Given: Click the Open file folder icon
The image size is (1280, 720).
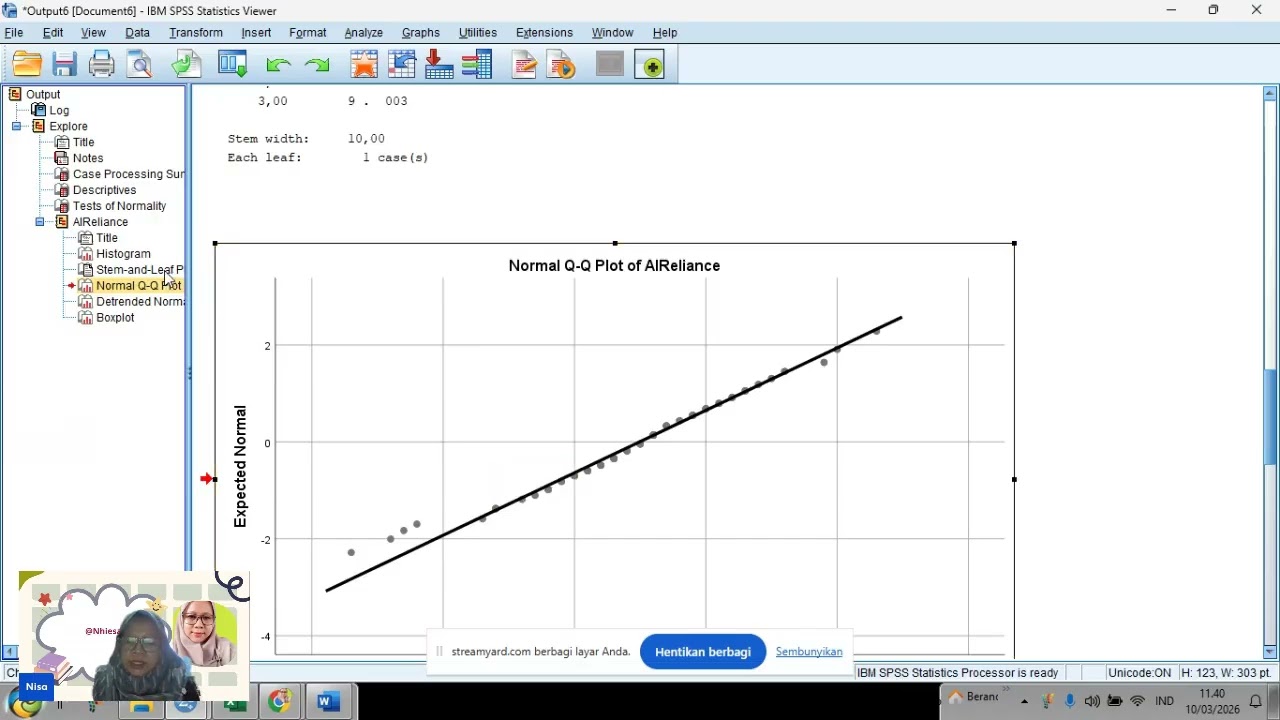Looking at the screenshot, I should (x=27, y=65).
